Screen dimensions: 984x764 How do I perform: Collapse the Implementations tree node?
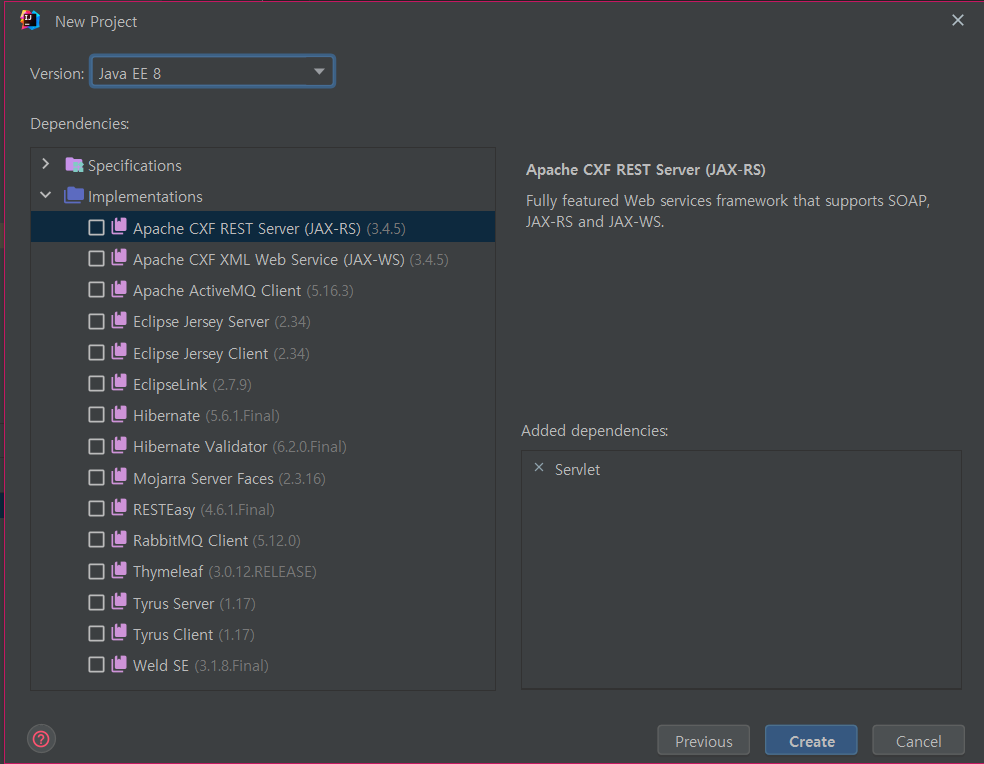(x=45, y=195)
